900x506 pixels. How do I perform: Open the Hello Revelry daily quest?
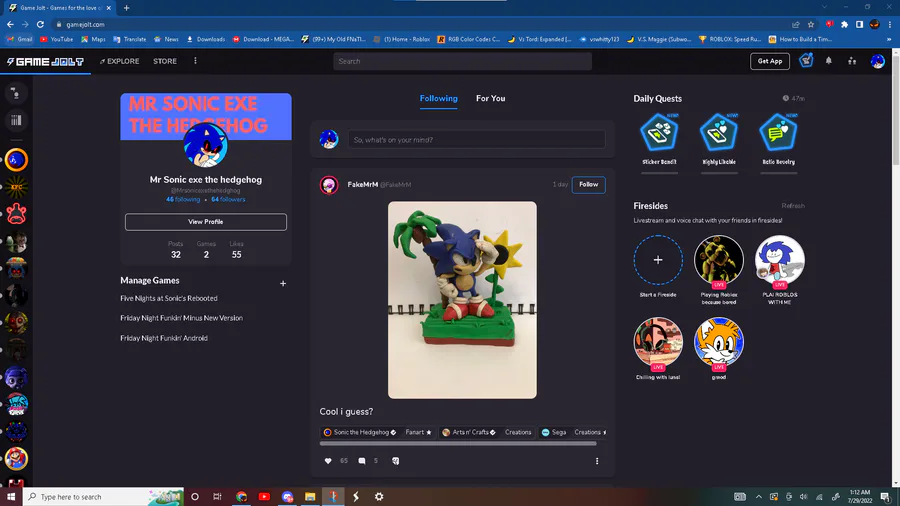[778, 139]
